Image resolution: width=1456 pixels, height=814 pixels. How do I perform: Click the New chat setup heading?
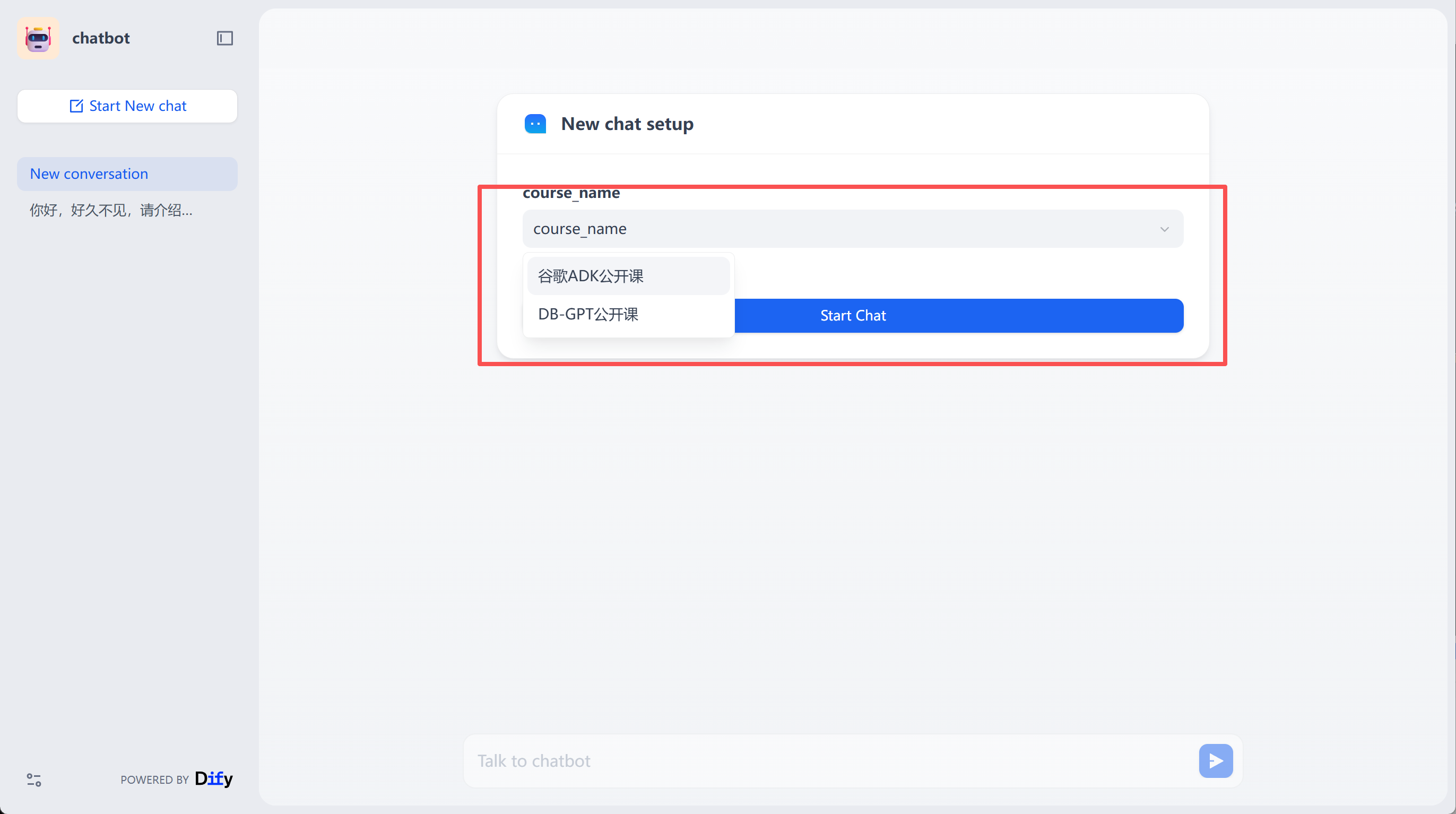[x=627, y=124]
